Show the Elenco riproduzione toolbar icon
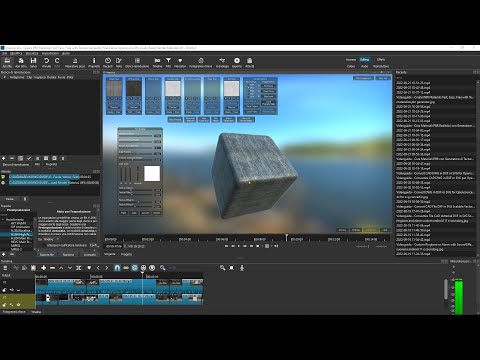Image resolution: width=480 pixels, height=360 pixels. pos(137,62)
